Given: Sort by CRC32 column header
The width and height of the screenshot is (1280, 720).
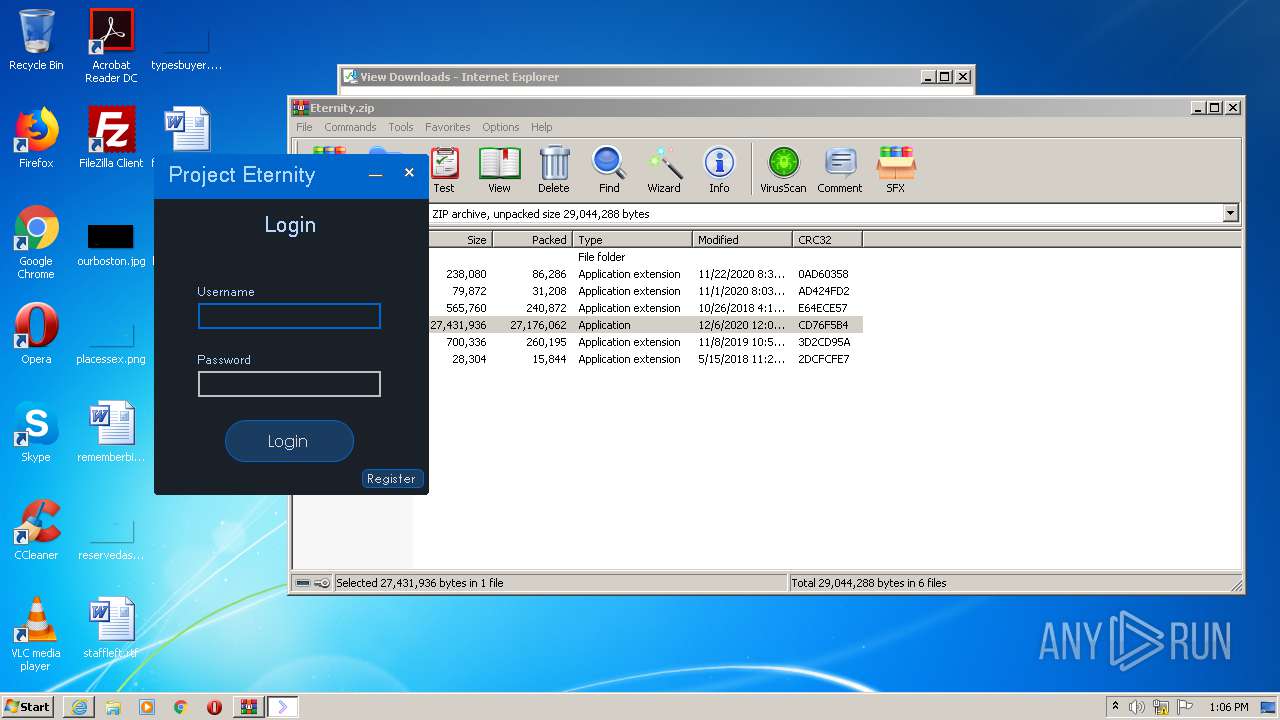Looking at the screenshot, I should (828, 240).
